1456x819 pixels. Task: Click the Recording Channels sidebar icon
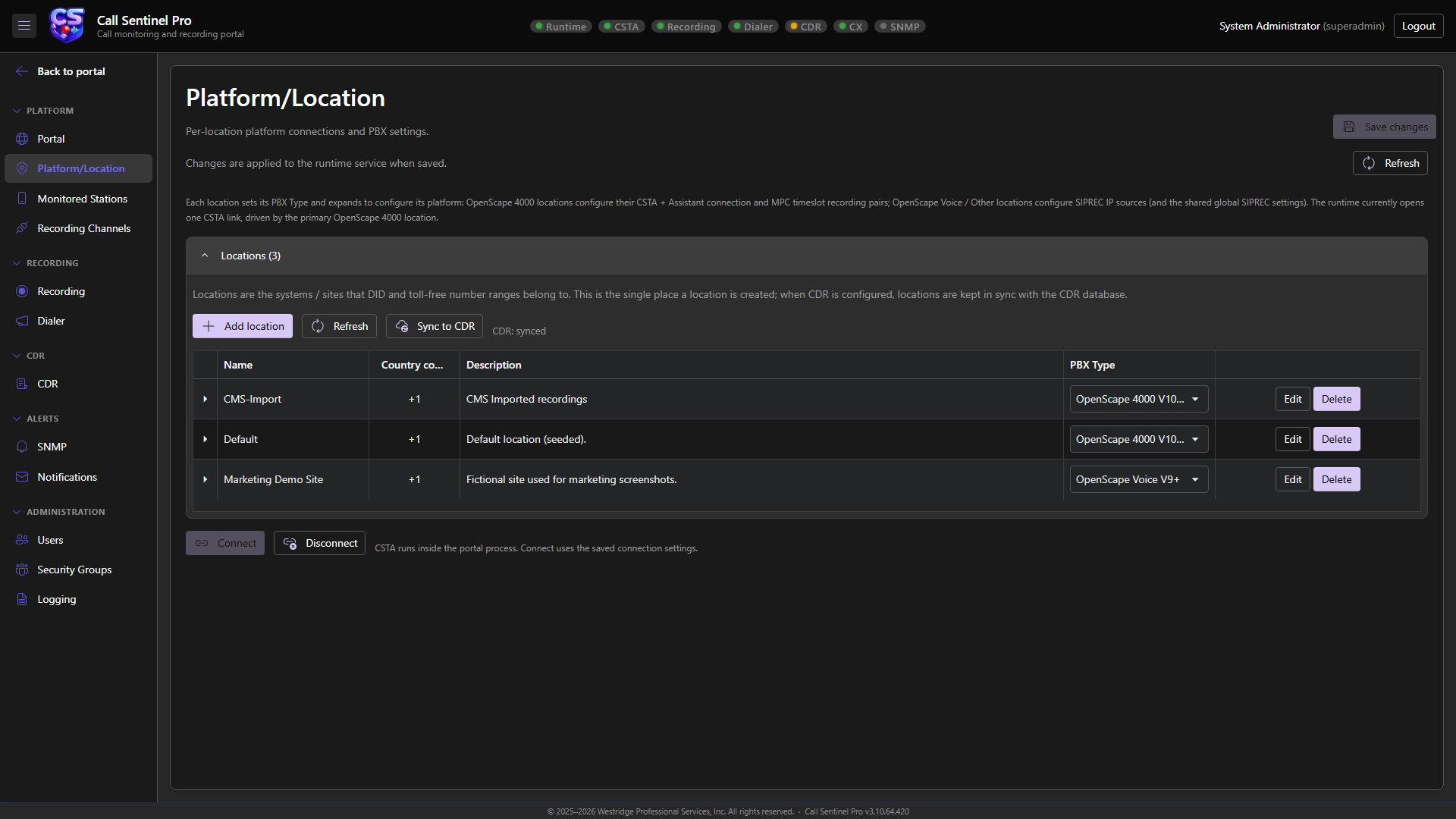tap(22, 228)
